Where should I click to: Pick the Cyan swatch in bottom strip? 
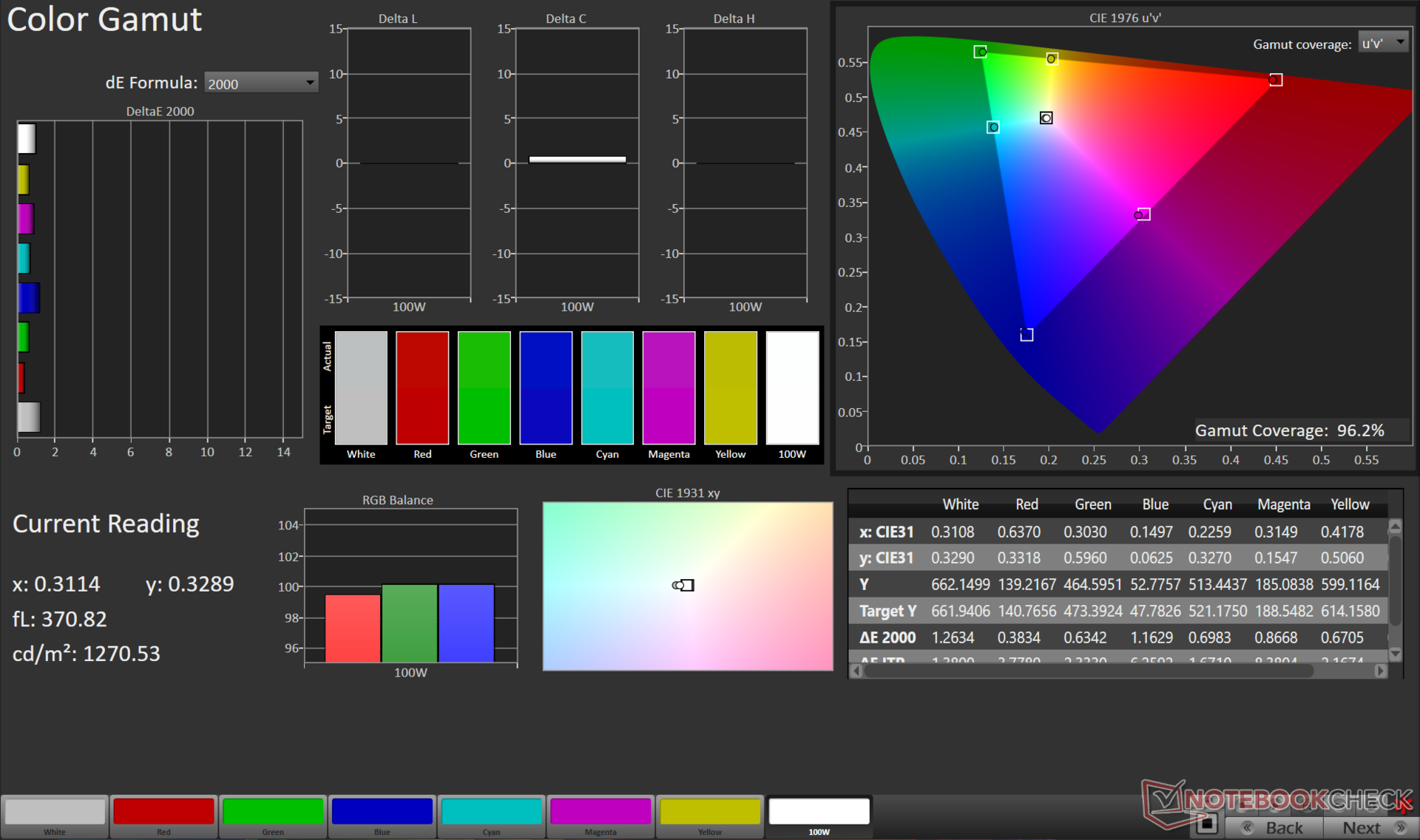491,812
